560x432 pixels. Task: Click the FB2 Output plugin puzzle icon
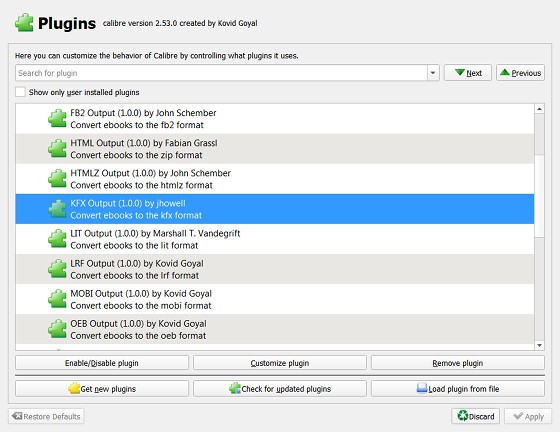(57, 119)
